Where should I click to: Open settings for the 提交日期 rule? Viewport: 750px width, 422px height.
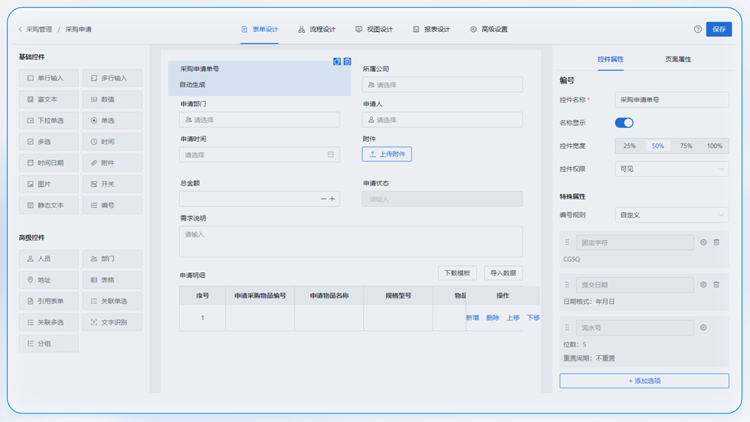point(703,284)
